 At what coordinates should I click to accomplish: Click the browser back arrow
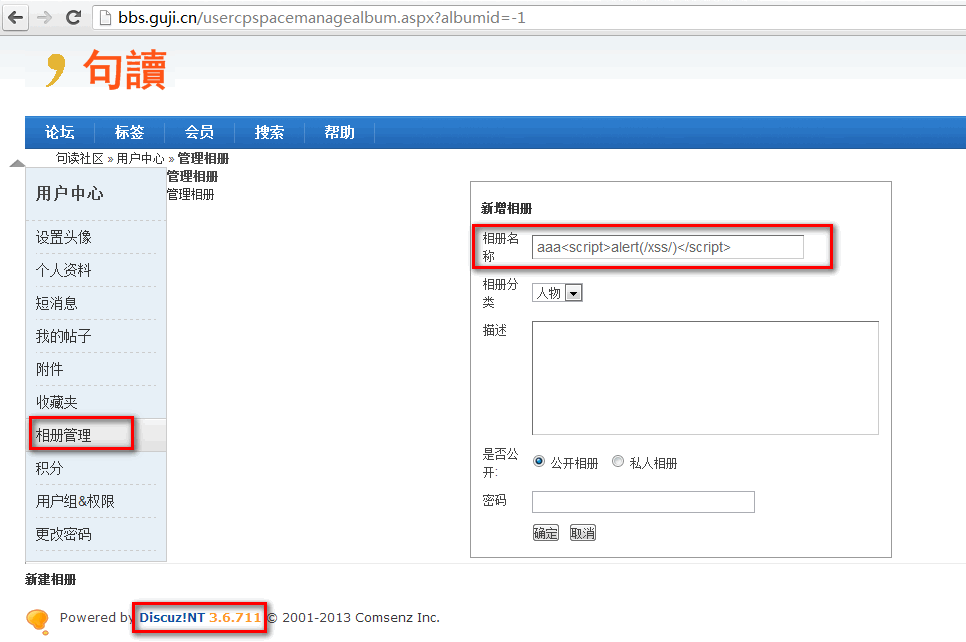[16, 17]
